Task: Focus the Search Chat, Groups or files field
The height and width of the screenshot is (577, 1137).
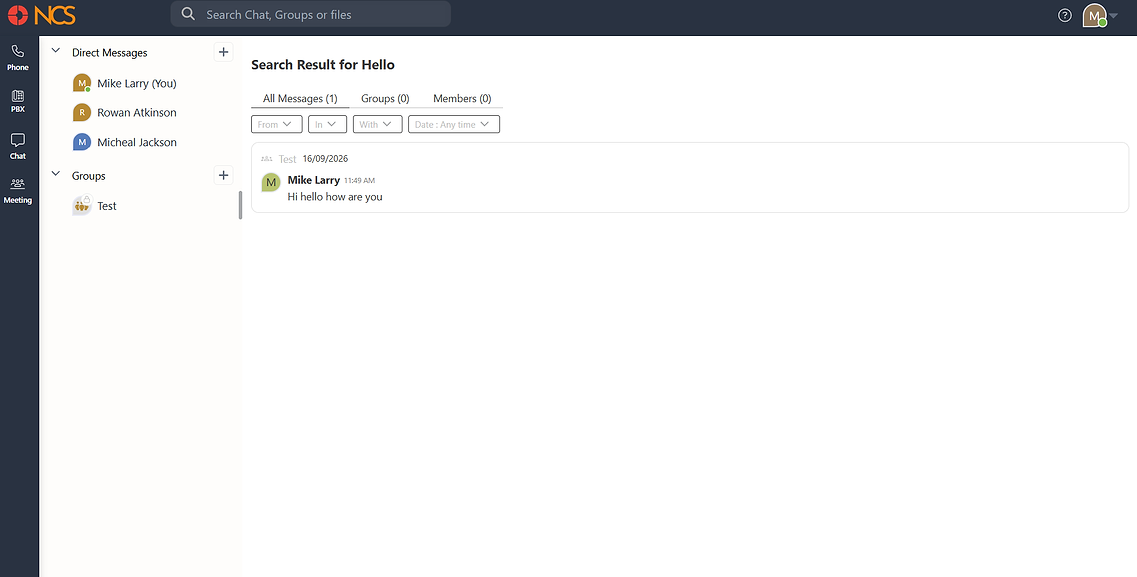Action: [x=310, y=14]
